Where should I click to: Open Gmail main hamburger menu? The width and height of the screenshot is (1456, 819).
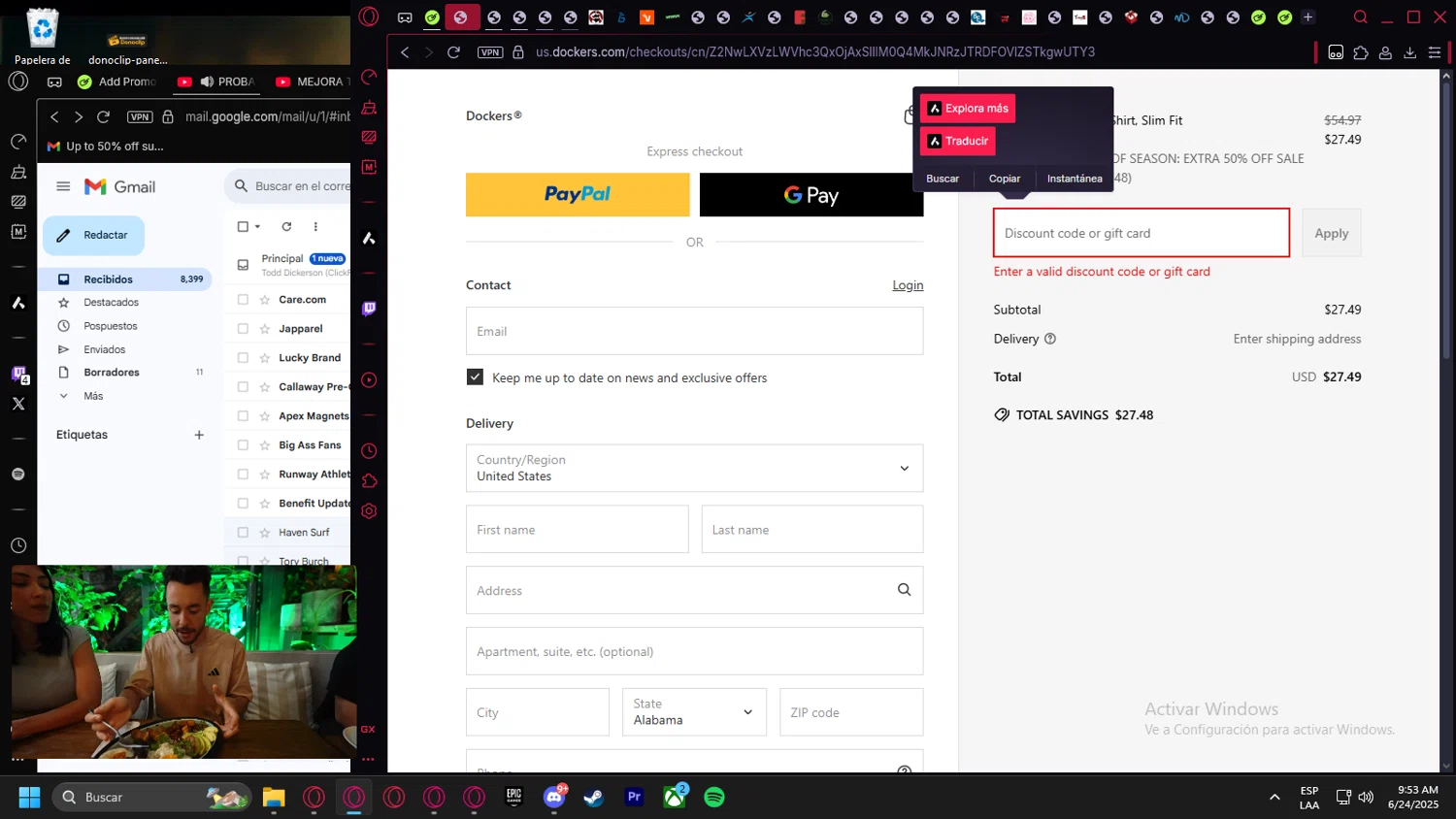pyautogui.click(x=63, y=186)
